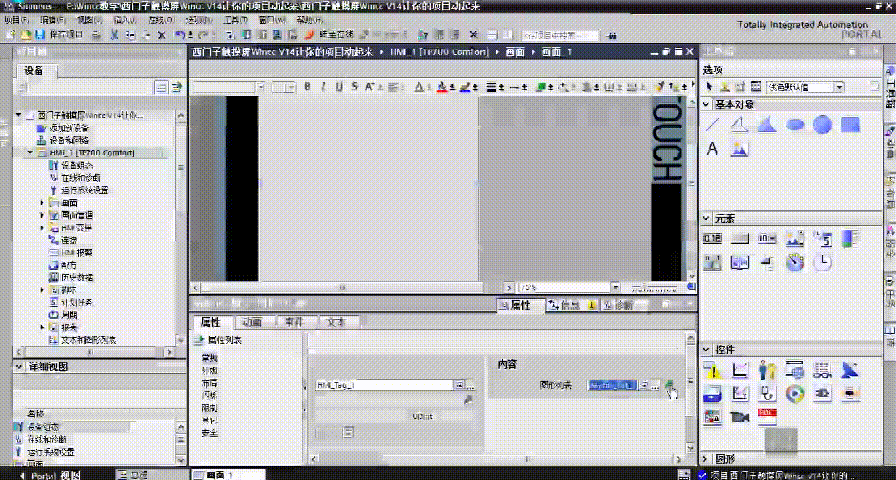Select the Text field 'A' tool

(712, 149)
